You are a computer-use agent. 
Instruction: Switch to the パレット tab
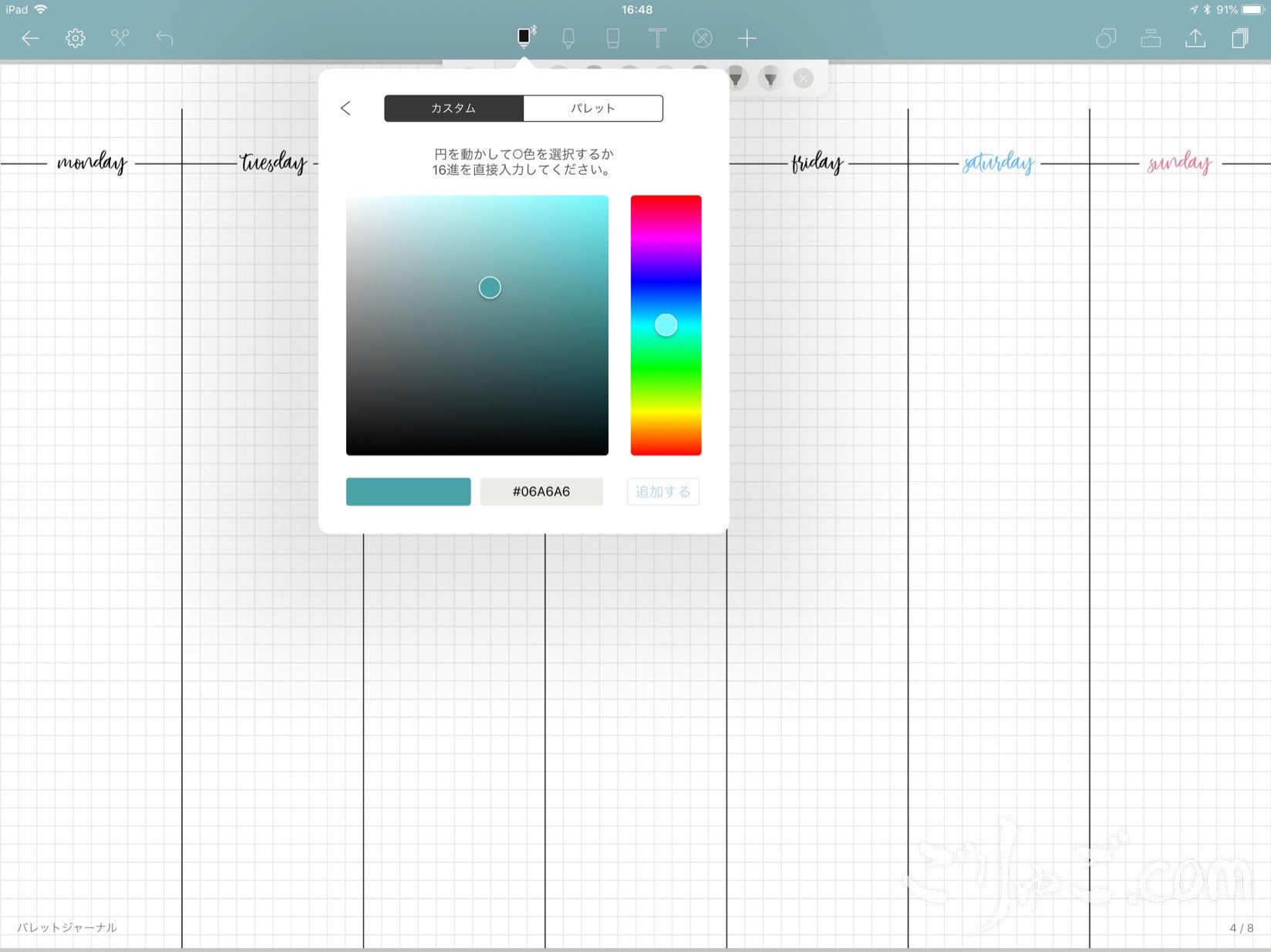592,108
